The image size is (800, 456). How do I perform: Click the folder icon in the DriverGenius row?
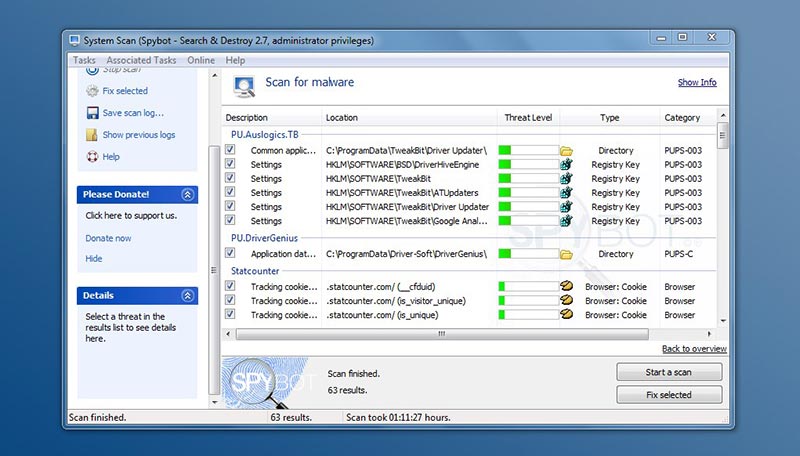click(566, 255)
